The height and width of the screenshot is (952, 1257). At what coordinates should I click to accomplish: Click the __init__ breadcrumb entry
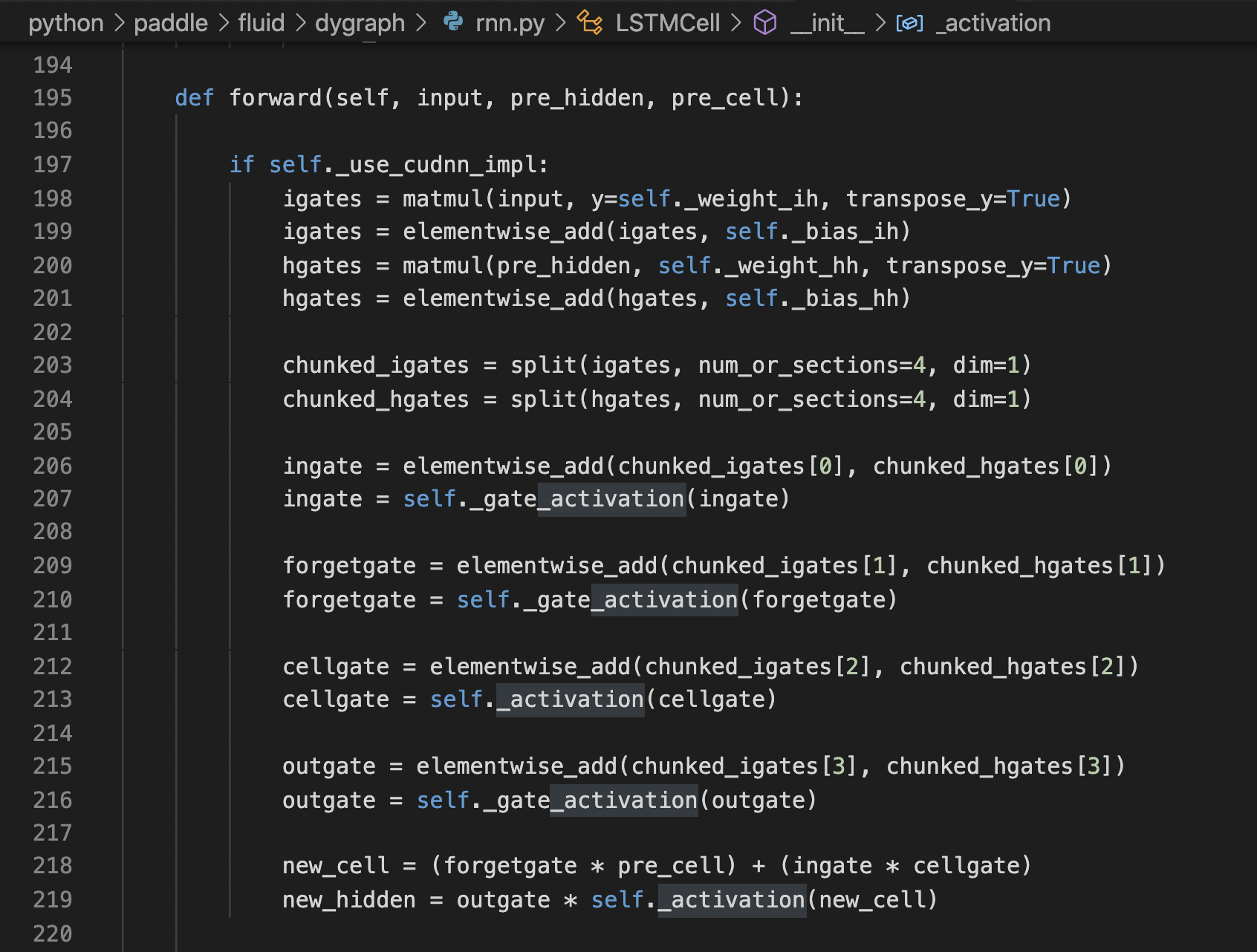coord(827,22)
